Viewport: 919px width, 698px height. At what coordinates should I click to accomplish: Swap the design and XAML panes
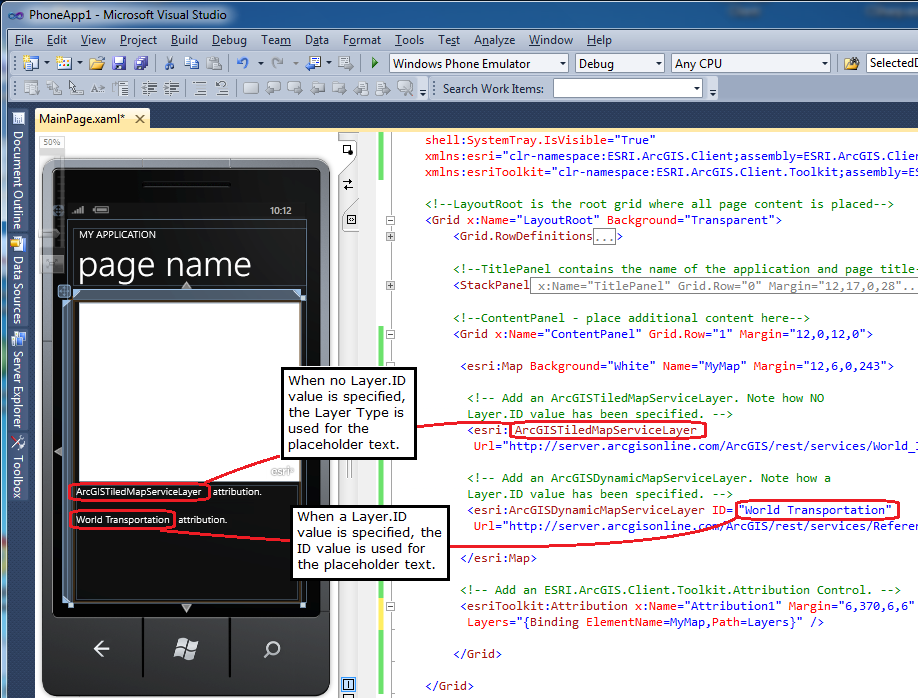pyautogui.click(x=348, y=185)
